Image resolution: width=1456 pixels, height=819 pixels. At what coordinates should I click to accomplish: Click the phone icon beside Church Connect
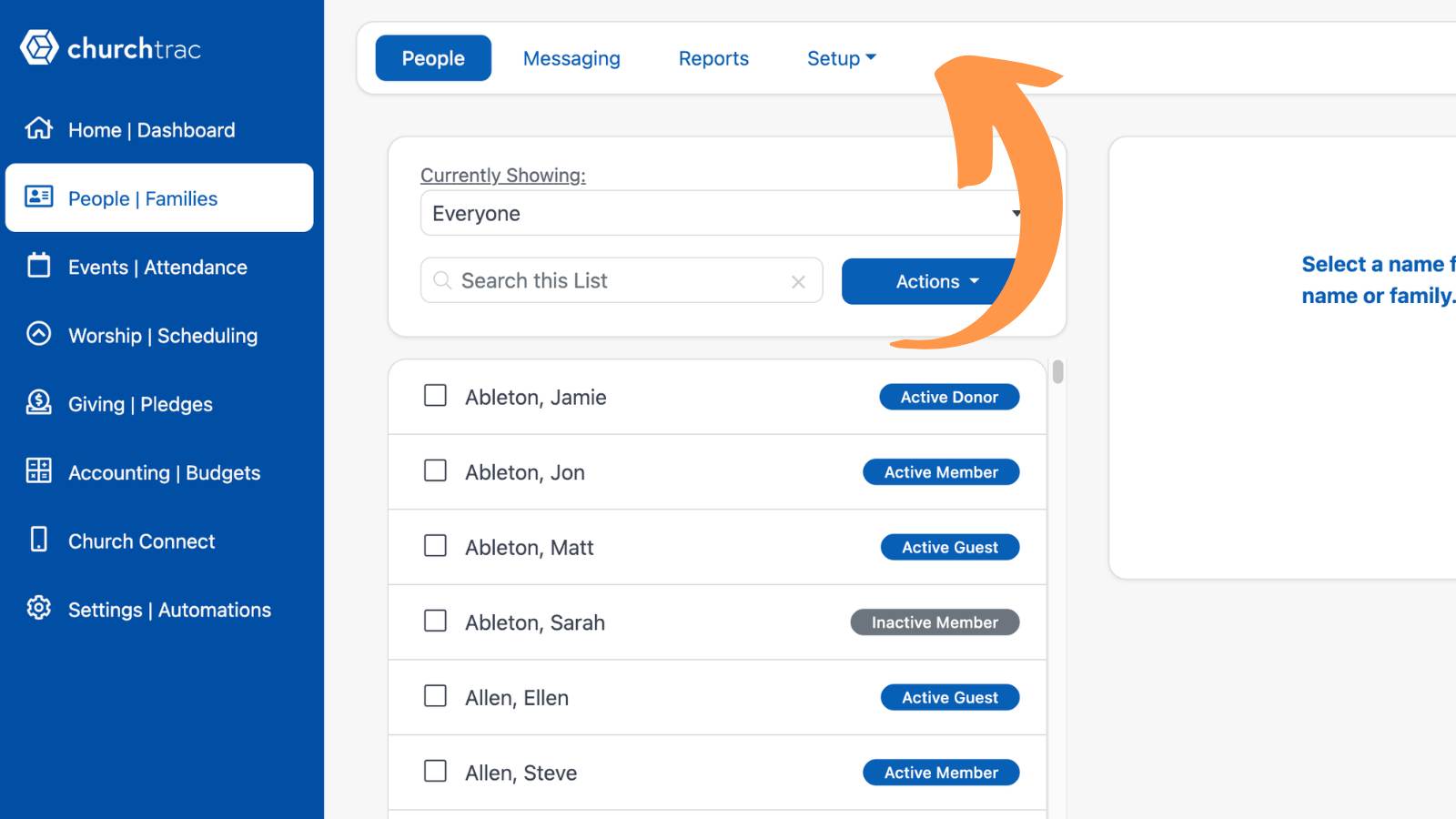(38, 540)
